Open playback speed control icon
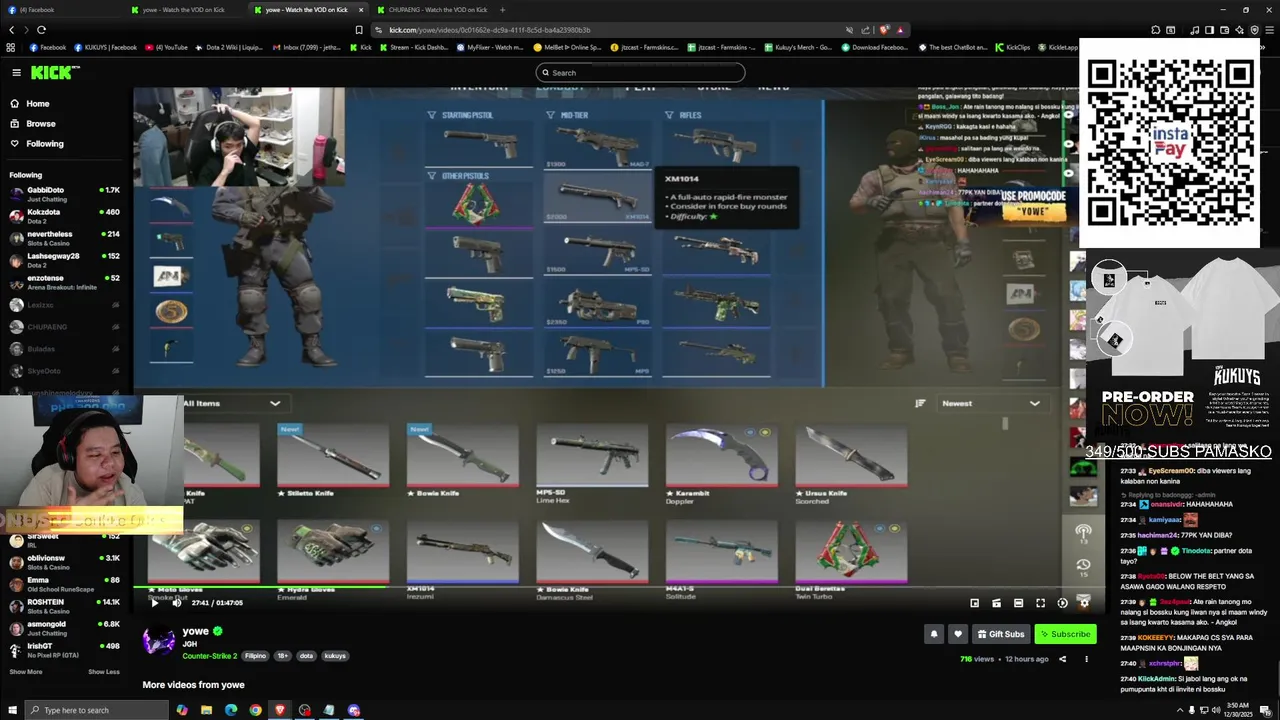This screenshot has height=720, width=1280. tap(1062, 603)
